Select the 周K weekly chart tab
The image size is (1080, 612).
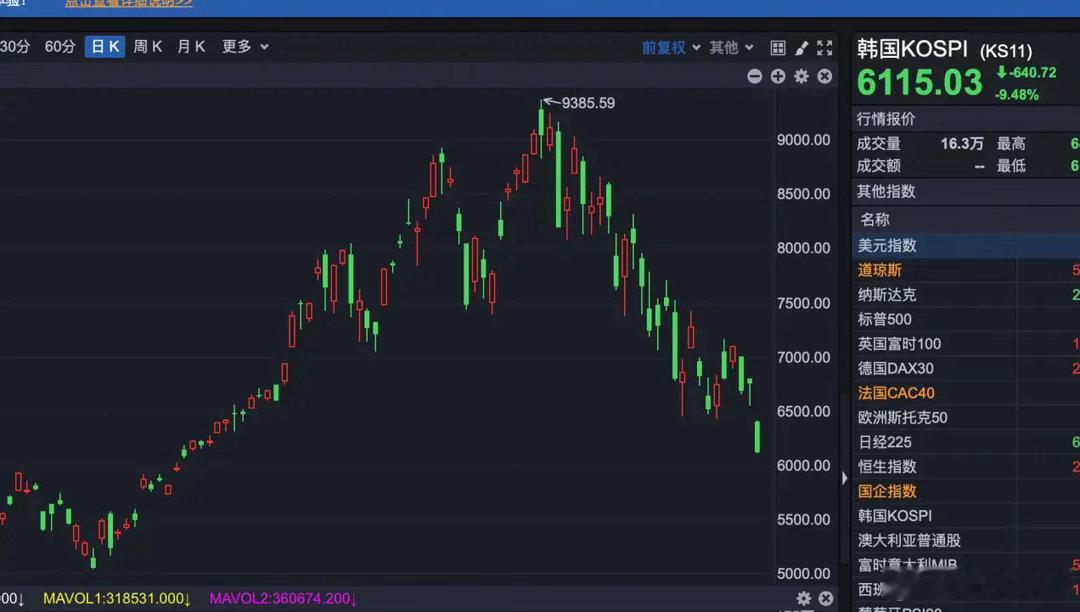point(147,47)
